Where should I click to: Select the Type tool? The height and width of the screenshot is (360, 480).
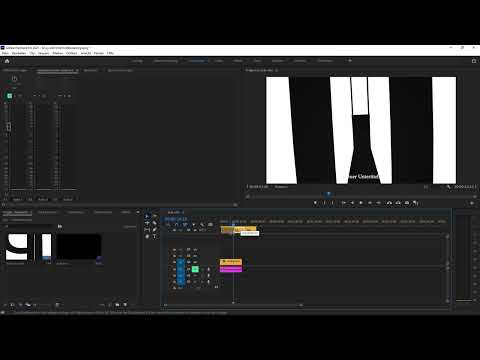[x=154, y=236]
